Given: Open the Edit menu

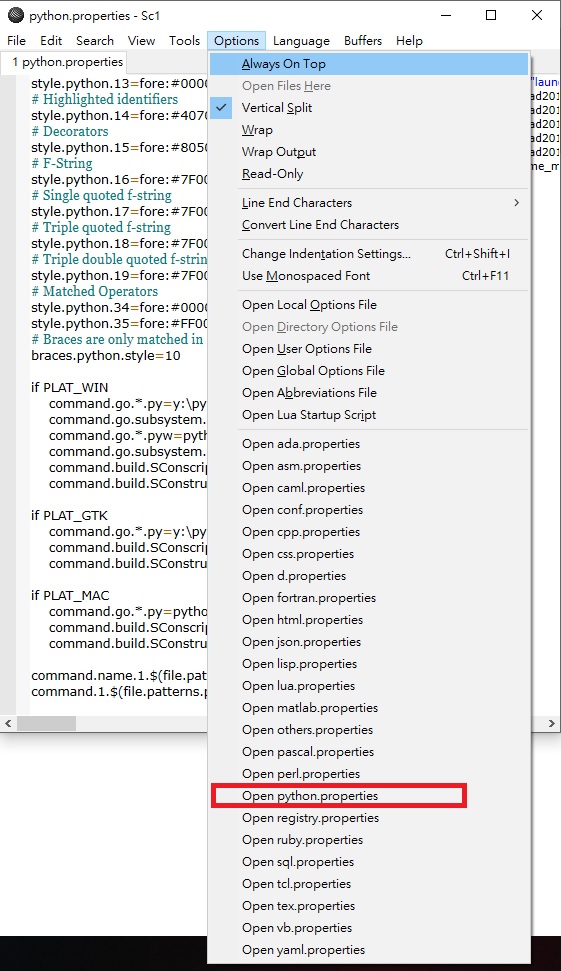Looking at the screenshot, I should pyautogui.click(x=51, y=41).
